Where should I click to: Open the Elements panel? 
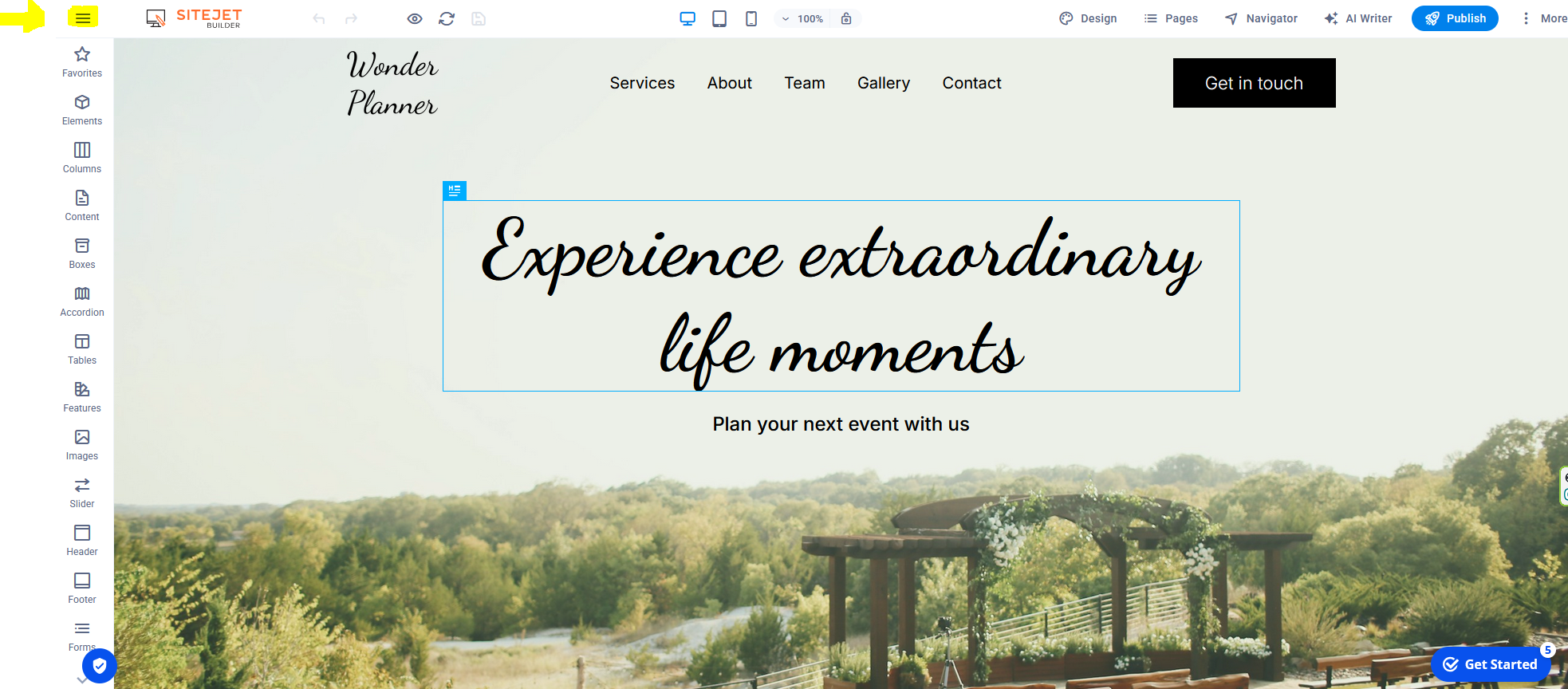82,110
